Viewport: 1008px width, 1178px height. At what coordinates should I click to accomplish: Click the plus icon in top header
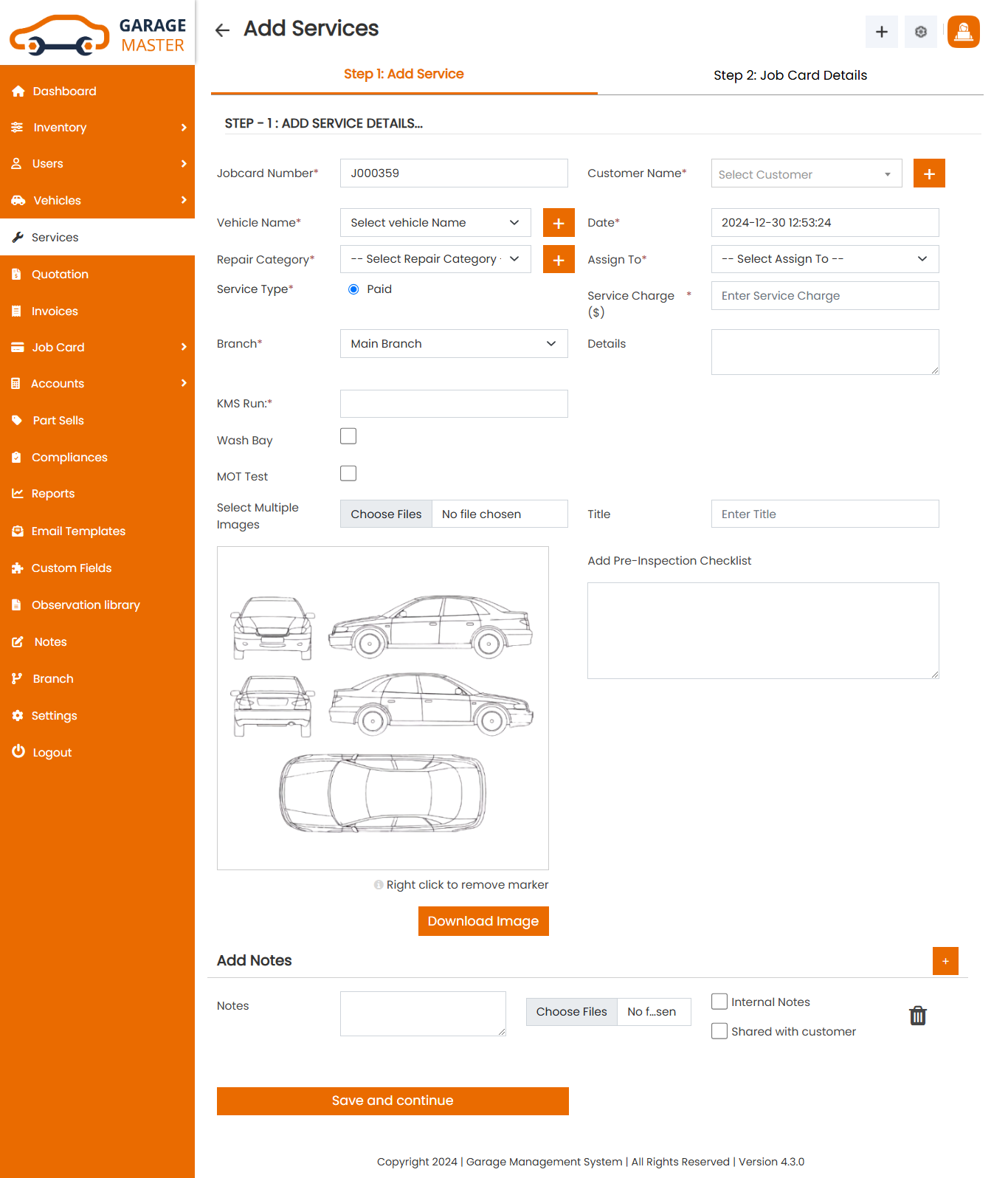coord(881,32)
